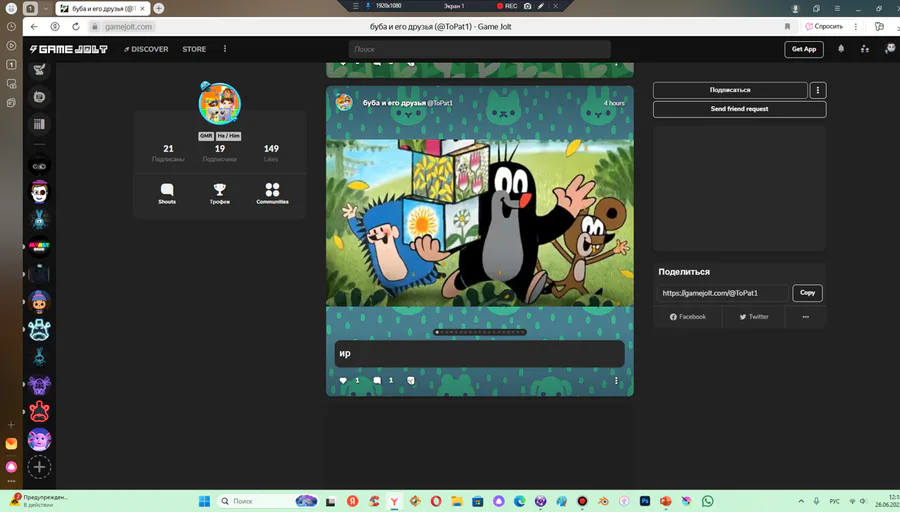This screenshot has height=512, width=900.
Task: Open the post author avatar
Action: [x=344, y=103]
